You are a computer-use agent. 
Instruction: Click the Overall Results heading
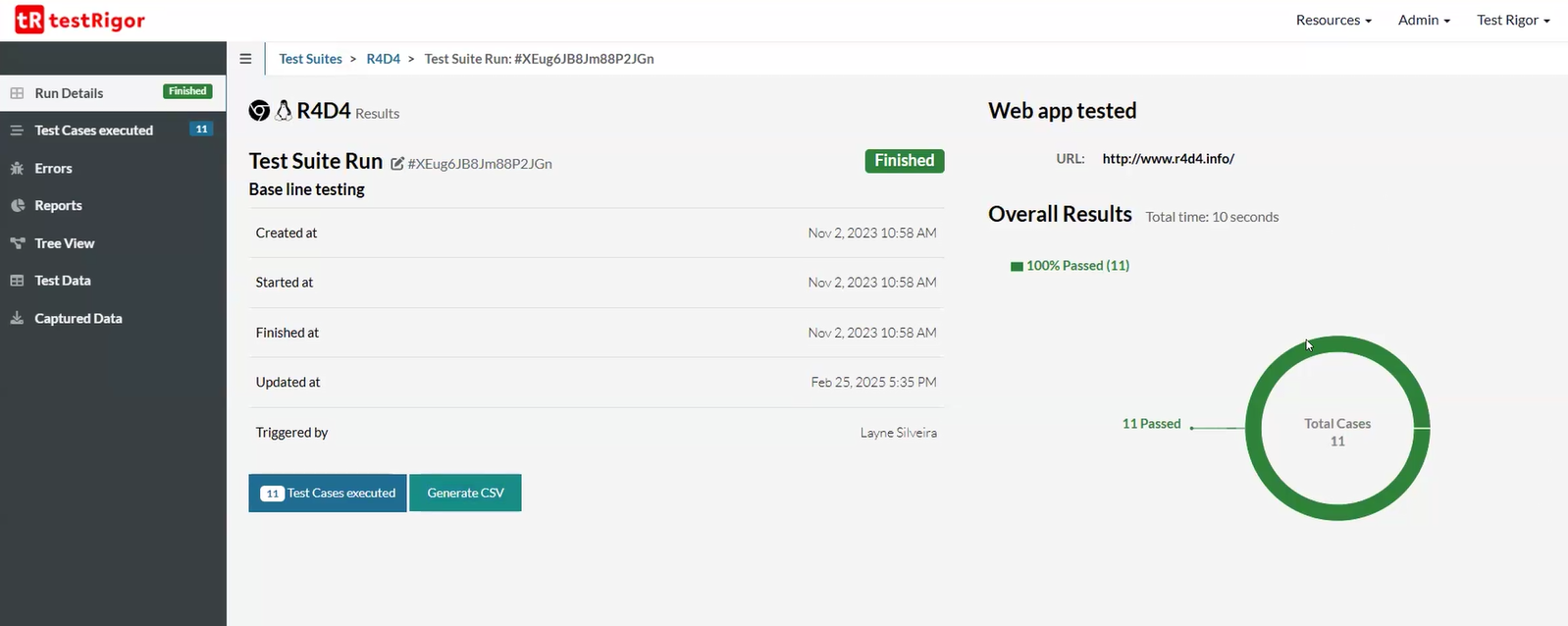coord(1060,214)
